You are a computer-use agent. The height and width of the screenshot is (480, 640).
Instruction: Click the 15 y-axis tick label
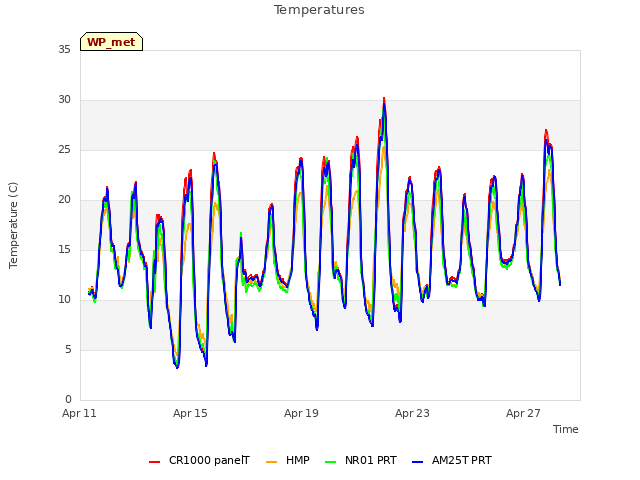(x=64, y=250)
